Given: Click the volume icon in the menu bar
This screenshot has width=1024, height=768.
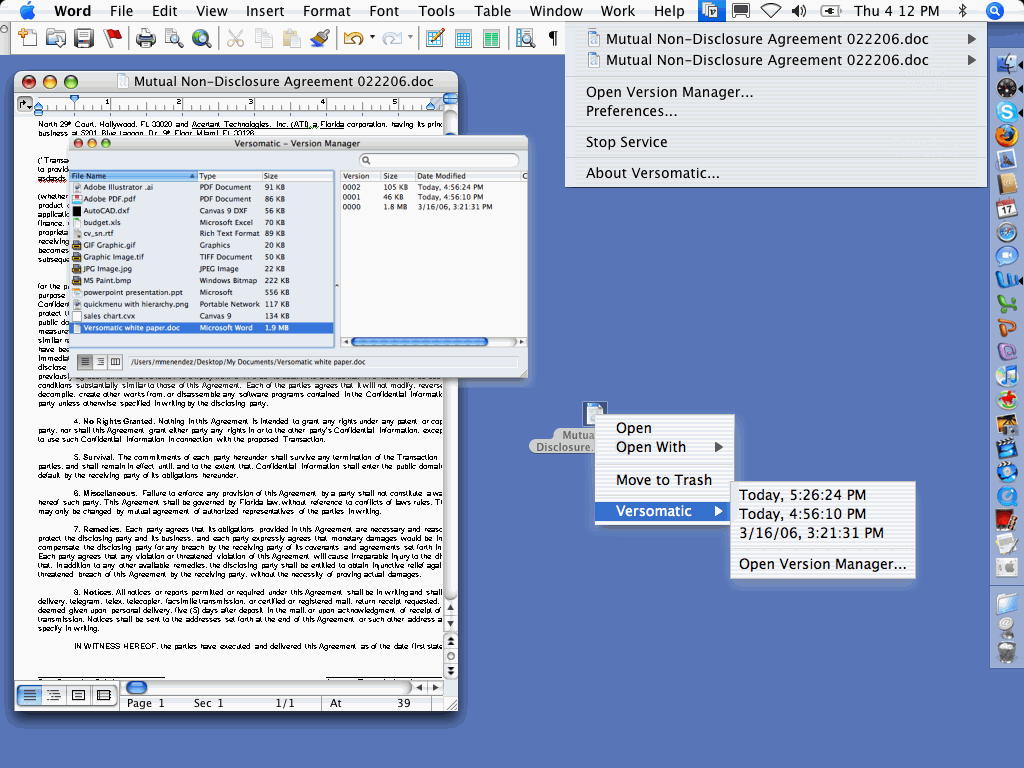Looking at the screenshot, I should click(799, 11).
